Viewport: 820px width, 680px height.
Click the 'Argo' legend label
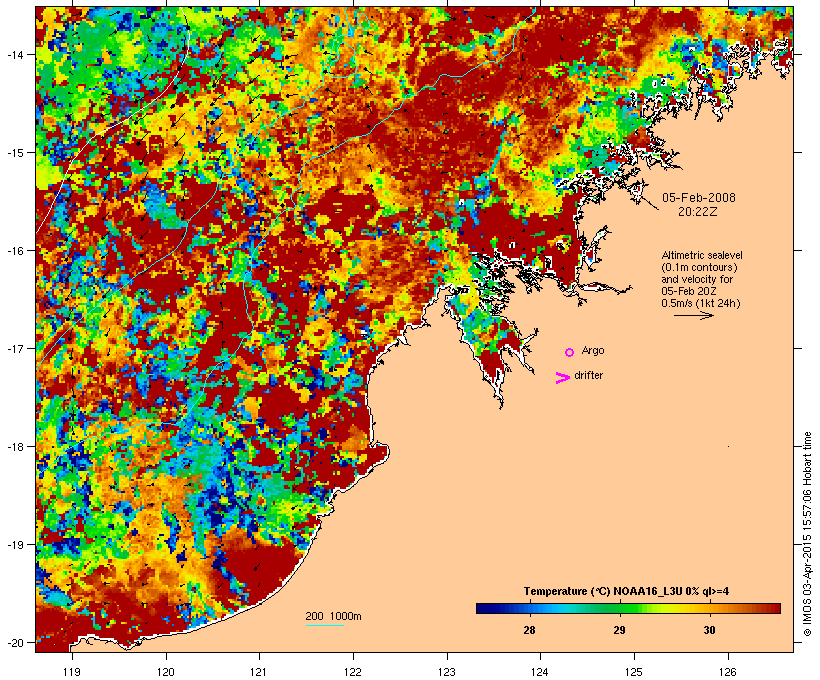[593, 350]
